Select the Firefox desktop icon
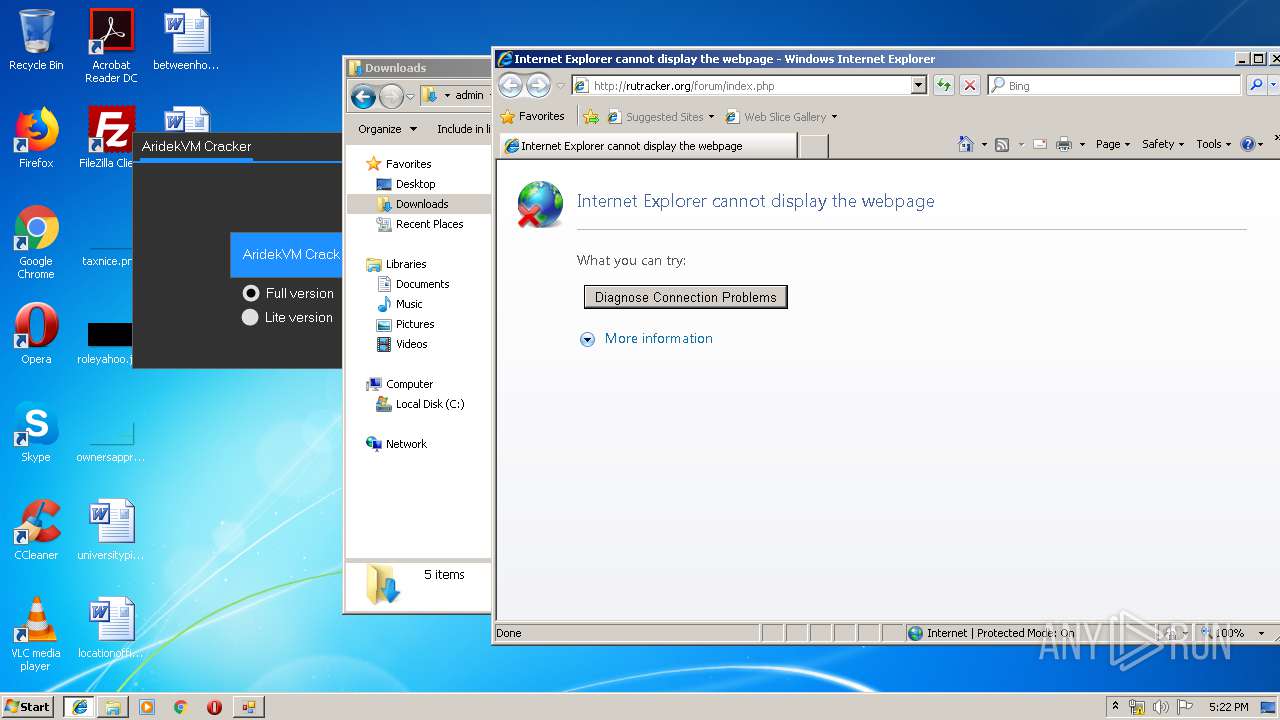1280x720 pixels. click(x=36, y=138)
